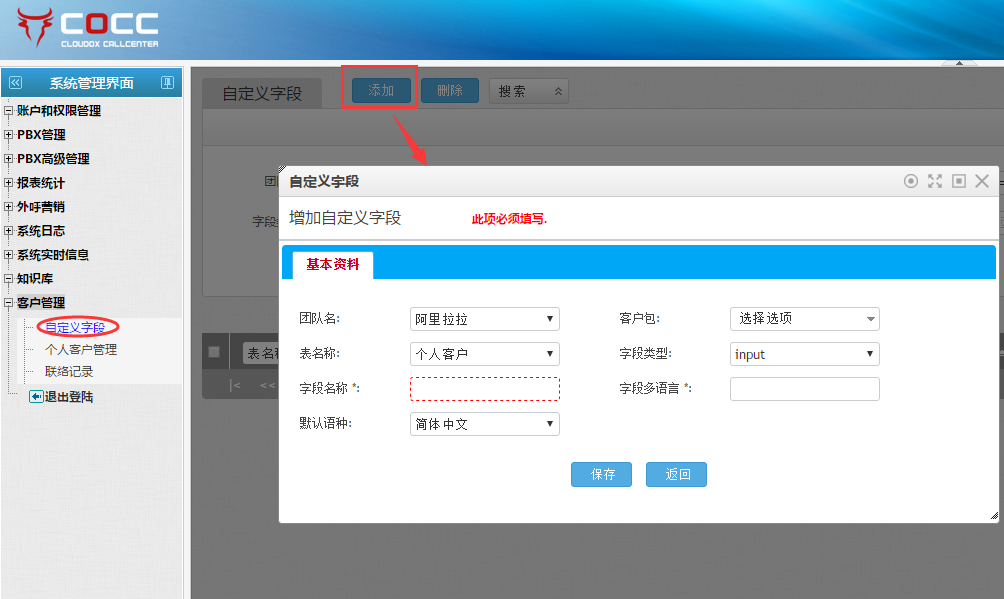Click the 返回 button
The image size is (1004, 599).
(676, 474)
